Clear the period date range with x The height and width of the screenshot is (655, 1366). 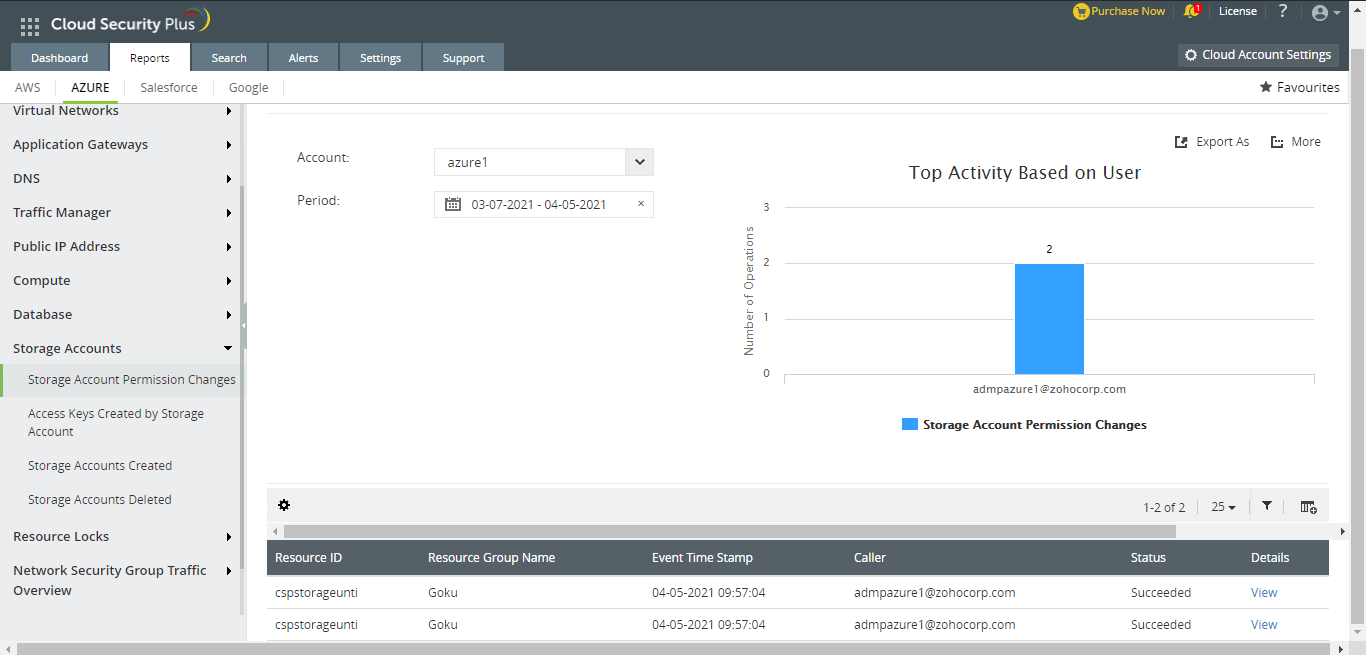tap(641, 204)
